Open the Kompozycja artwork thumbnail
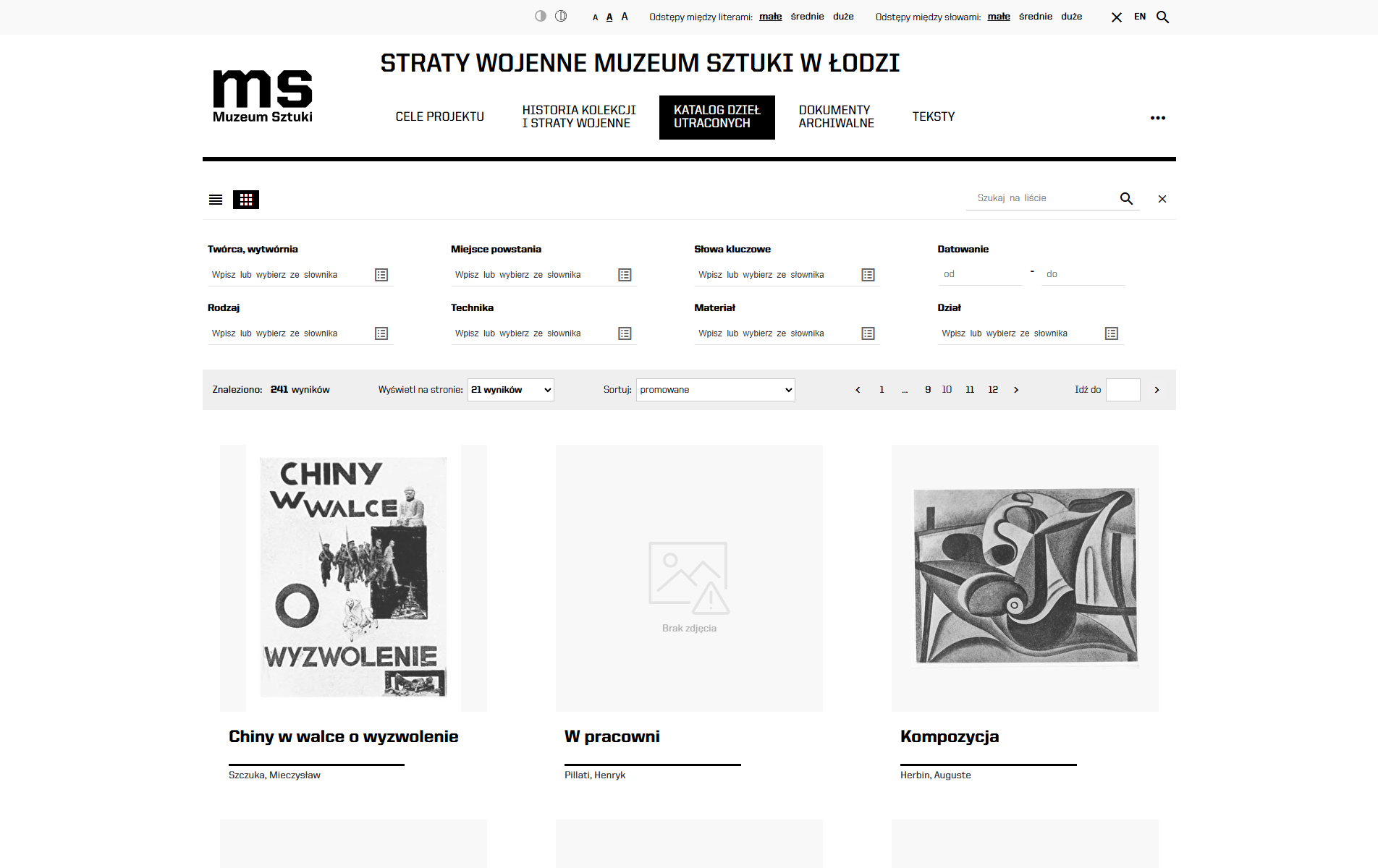The image size is (1378, 868). [1025, 578]
